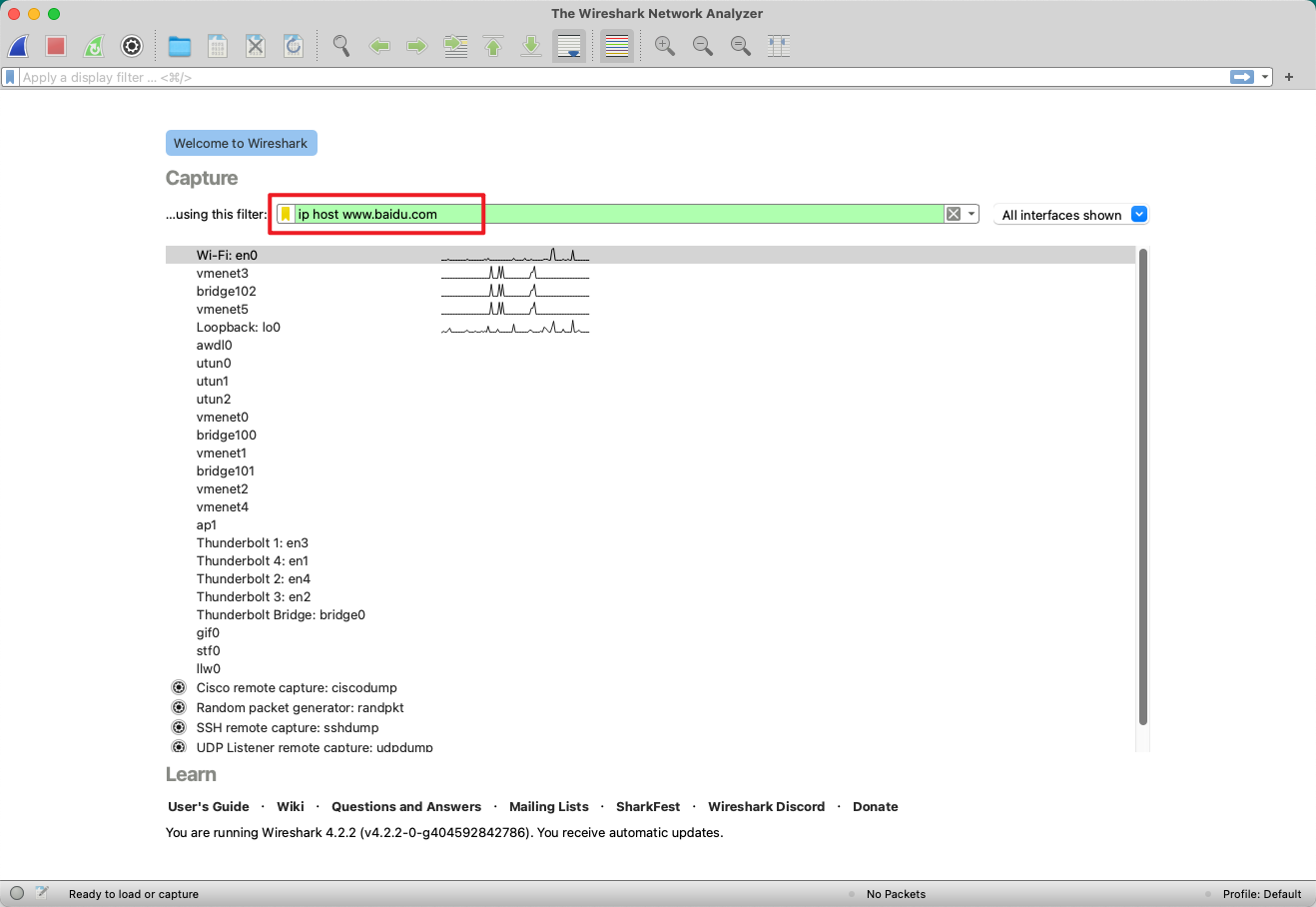Select llw0 interface row
This screenshot has width=1316, height=907.
tap(650, 668)
